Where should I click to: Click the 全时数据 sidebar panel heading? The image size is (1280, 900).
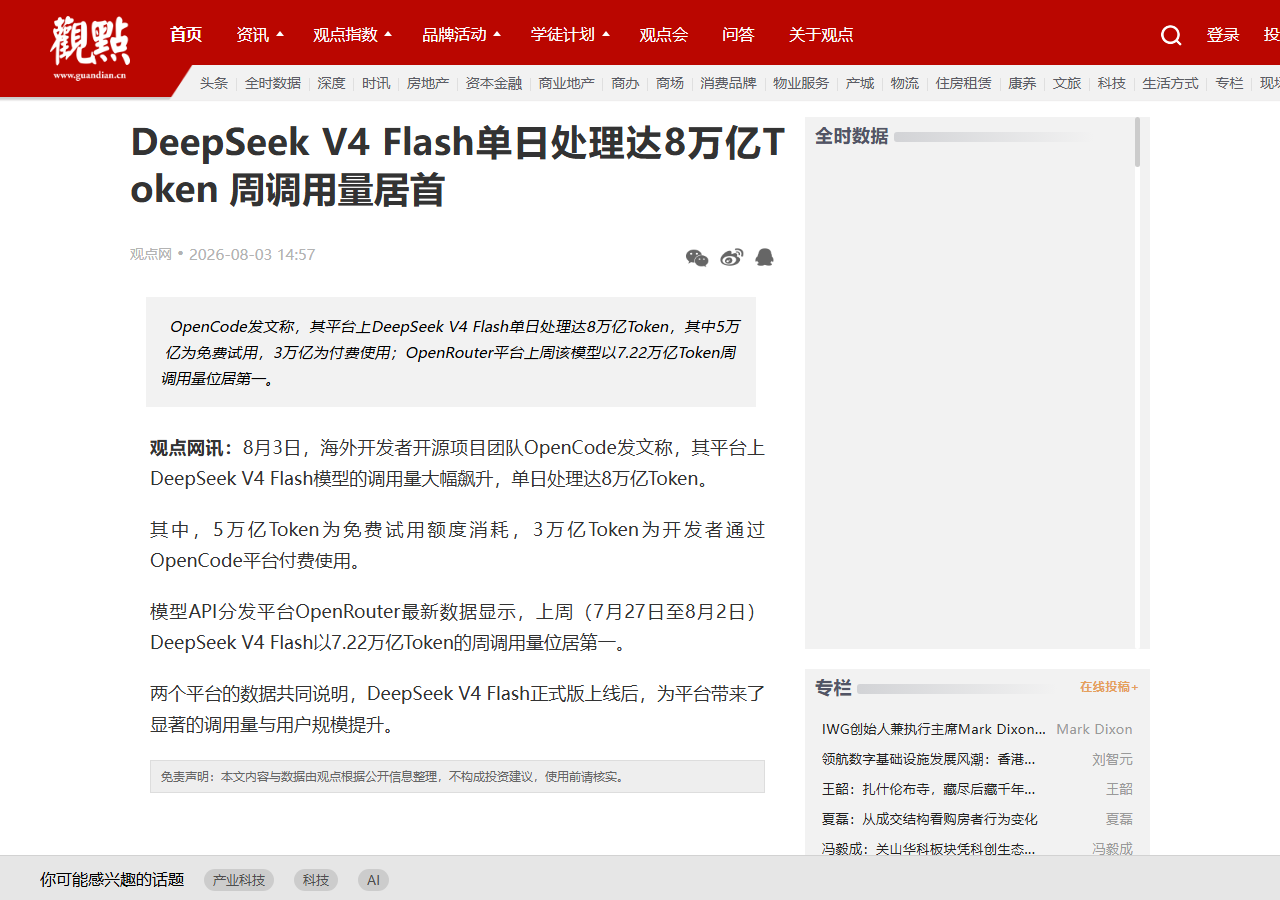pyautogui.click(x=851, y=136)
